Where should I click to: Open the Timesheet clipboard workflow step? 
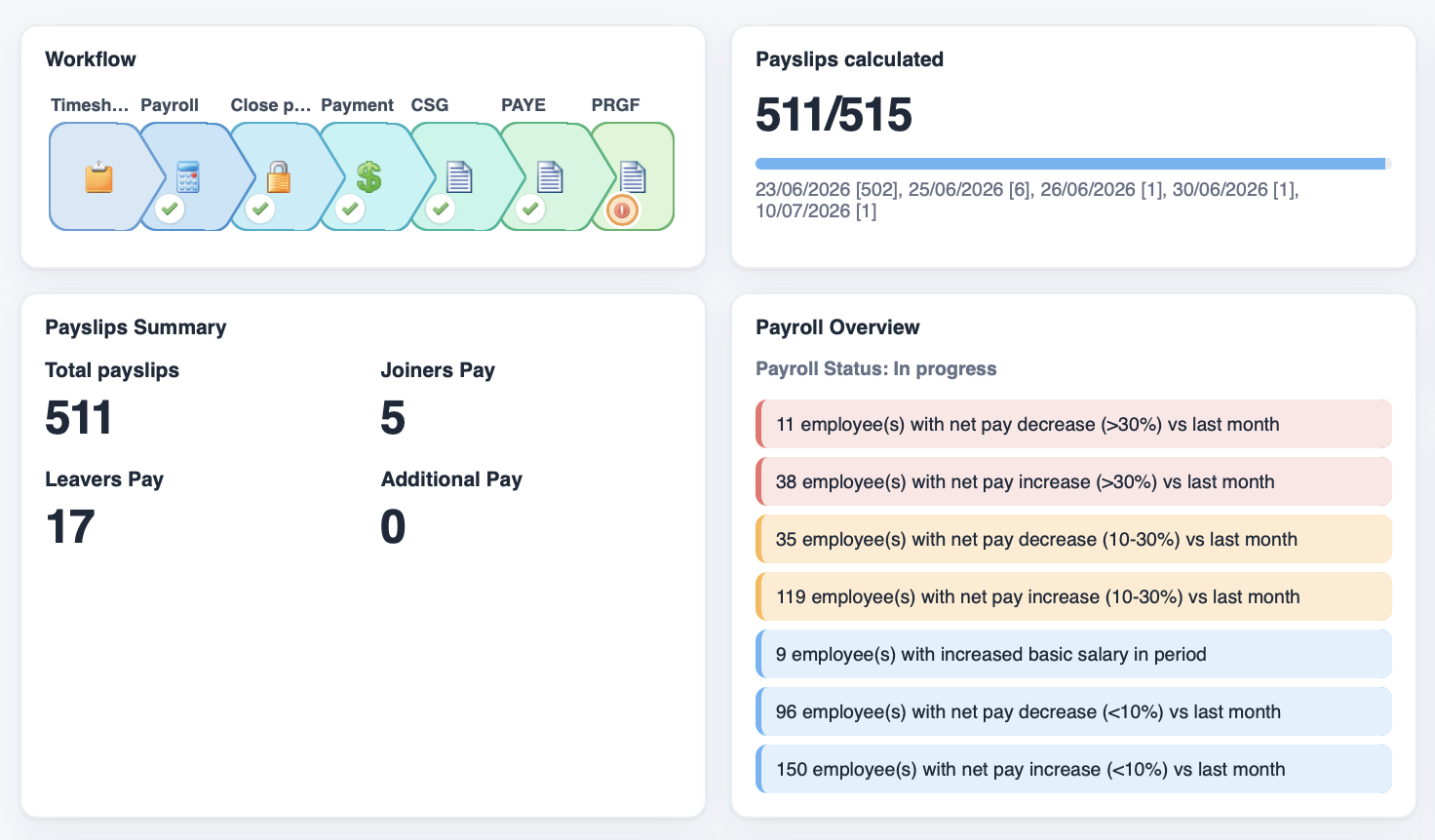(x=98, y=177)
